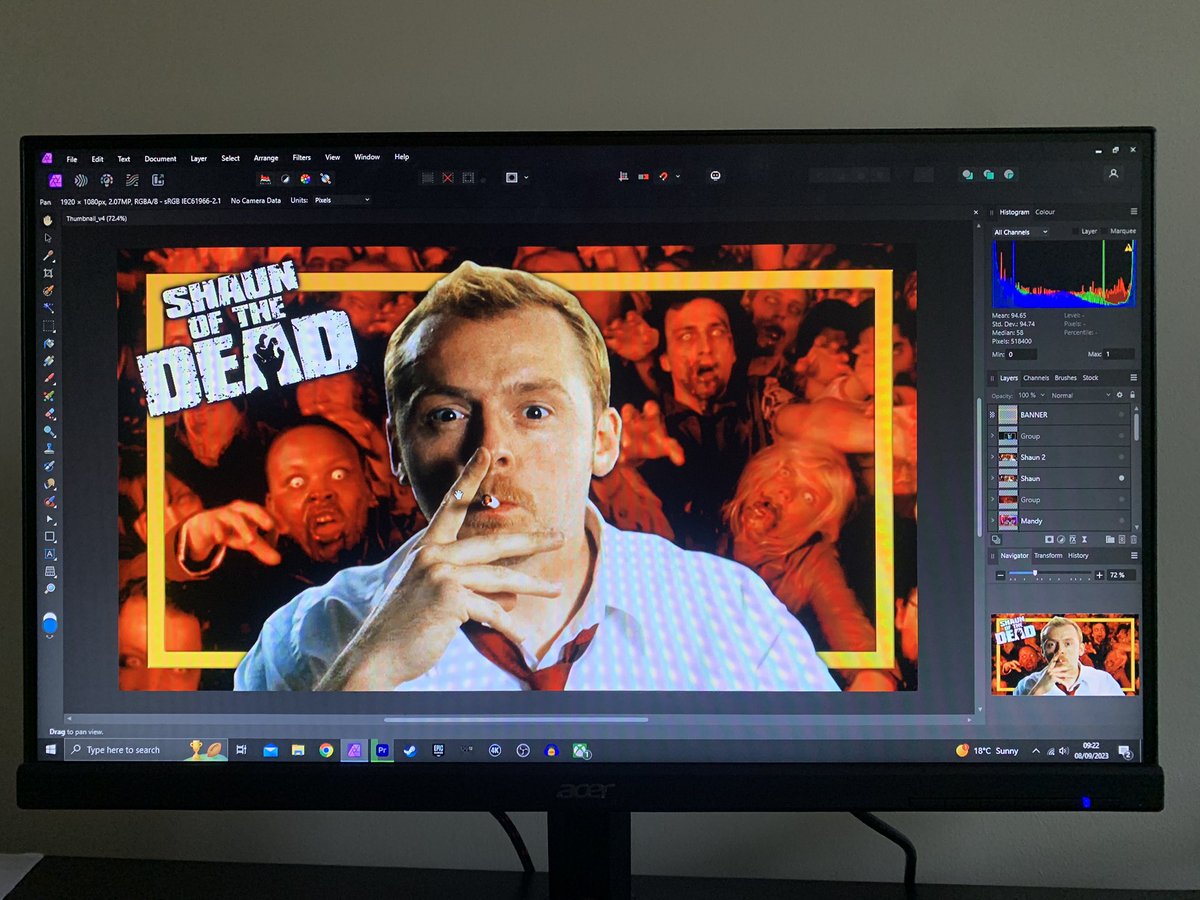The width and height of the screenshot is (1200, 900).
Task: Open the File menu
Action: click(71, 159)
